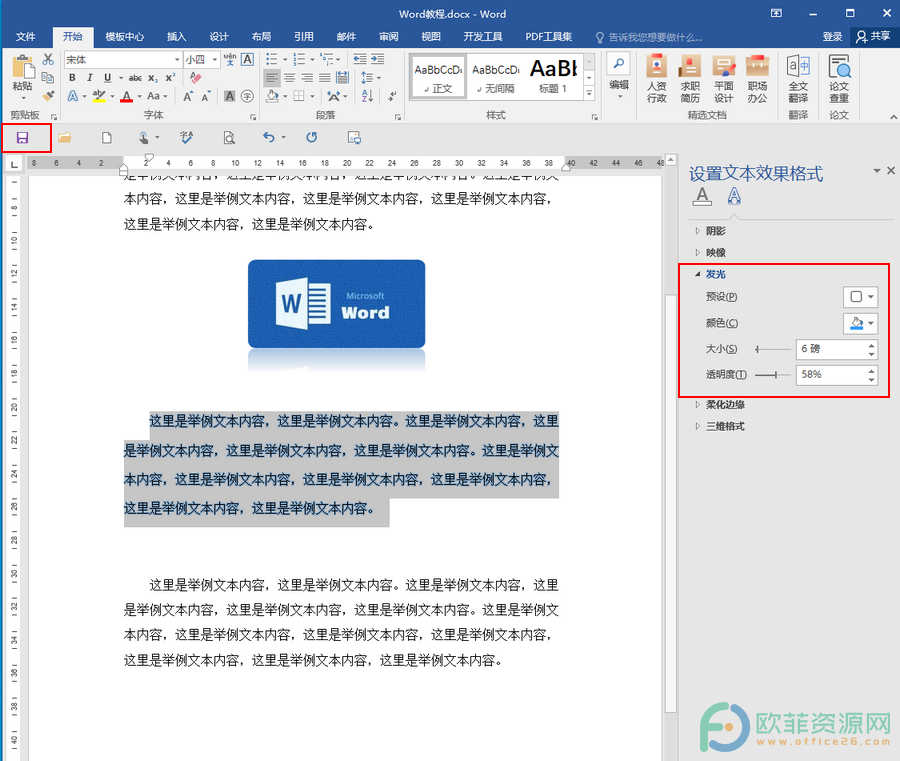
Task: Open 全文翻译 full text translation
Action: pyautogui.click(x=798, y=79)
